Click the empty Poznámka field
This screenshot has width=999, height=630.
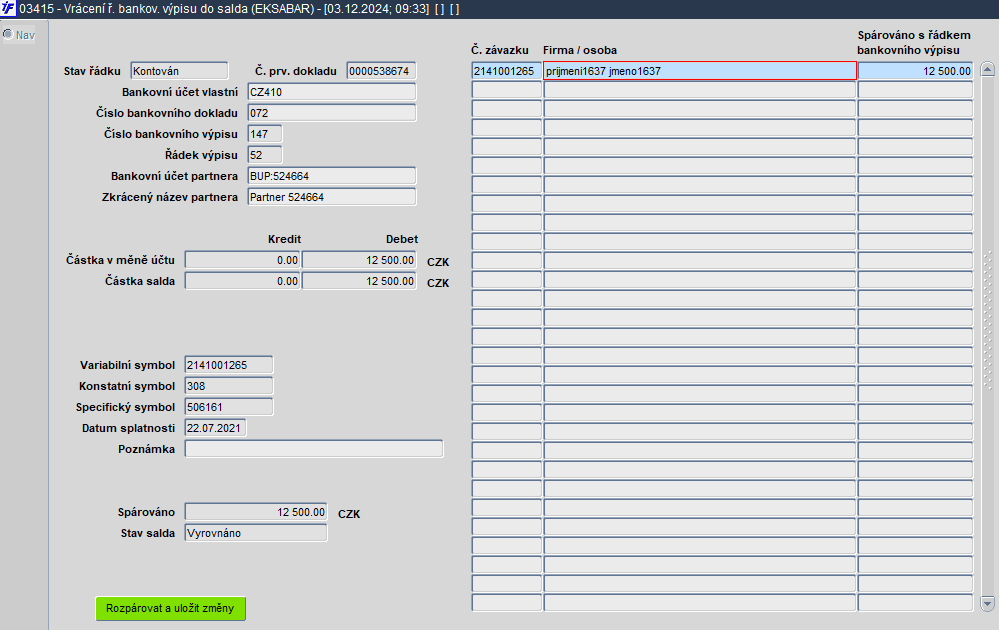(314, 449)
